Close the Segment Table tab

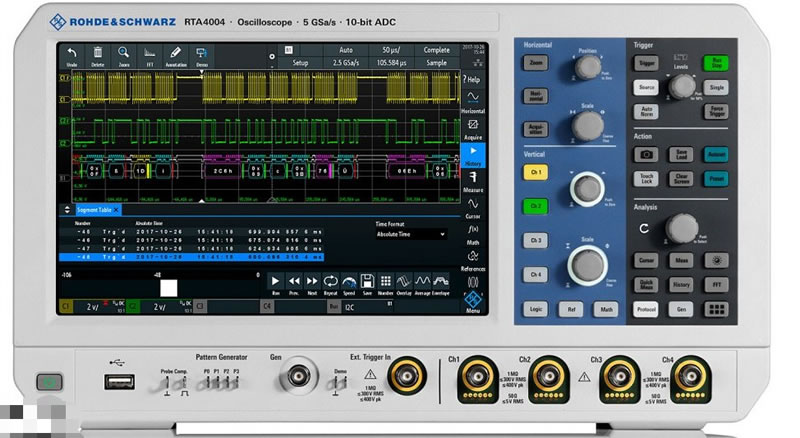coord(116,210)
